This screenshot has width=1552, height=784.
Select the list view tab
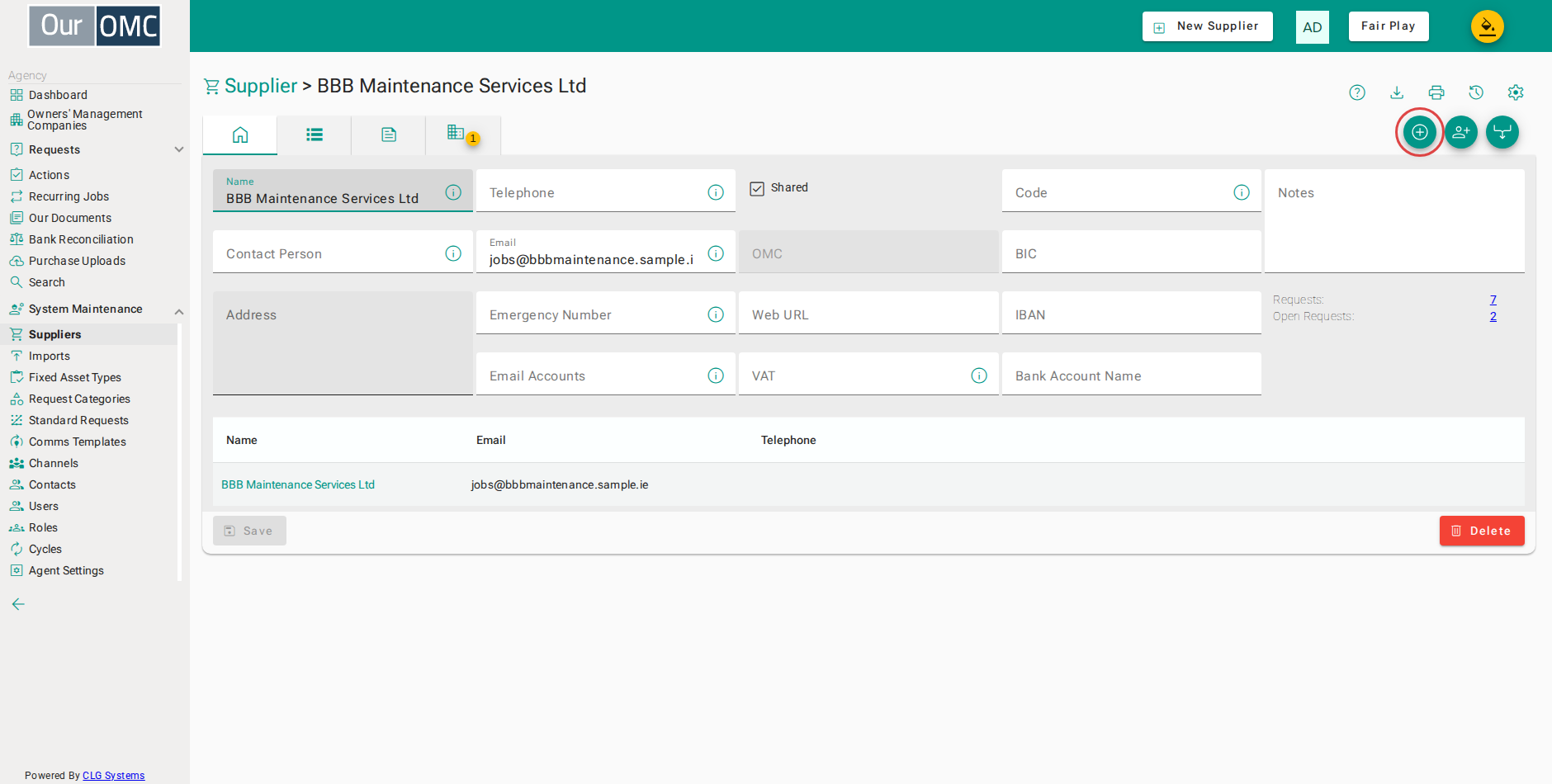315,135
